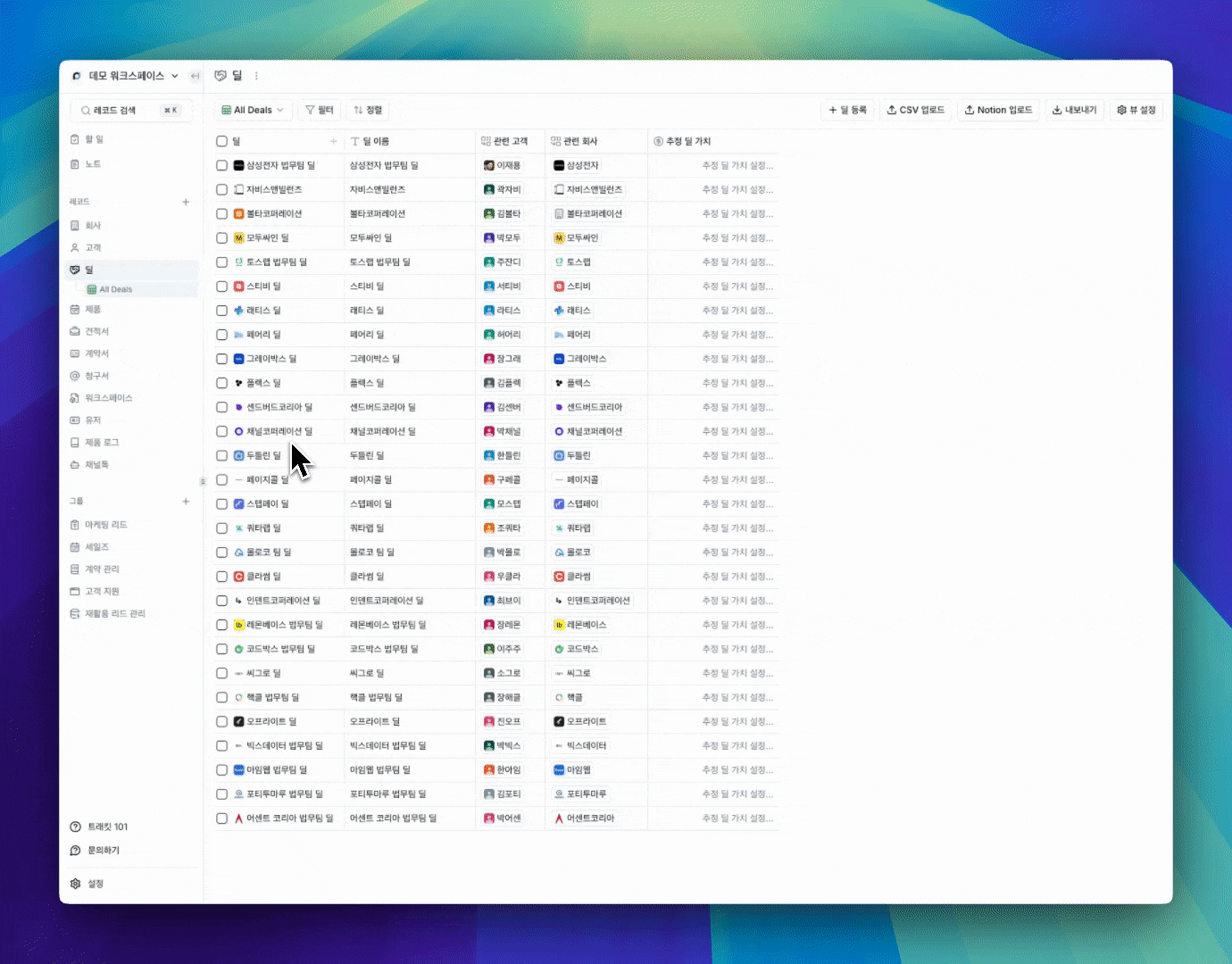Focus the 레코드 검색 search field
This screenshot has width=1232, height=964.
pyautogui.click(x=125, y=111)
